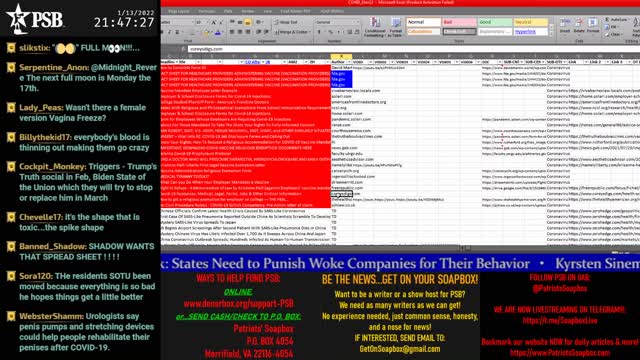Switch to the Page Layout ribbon tab

[179, 11]
